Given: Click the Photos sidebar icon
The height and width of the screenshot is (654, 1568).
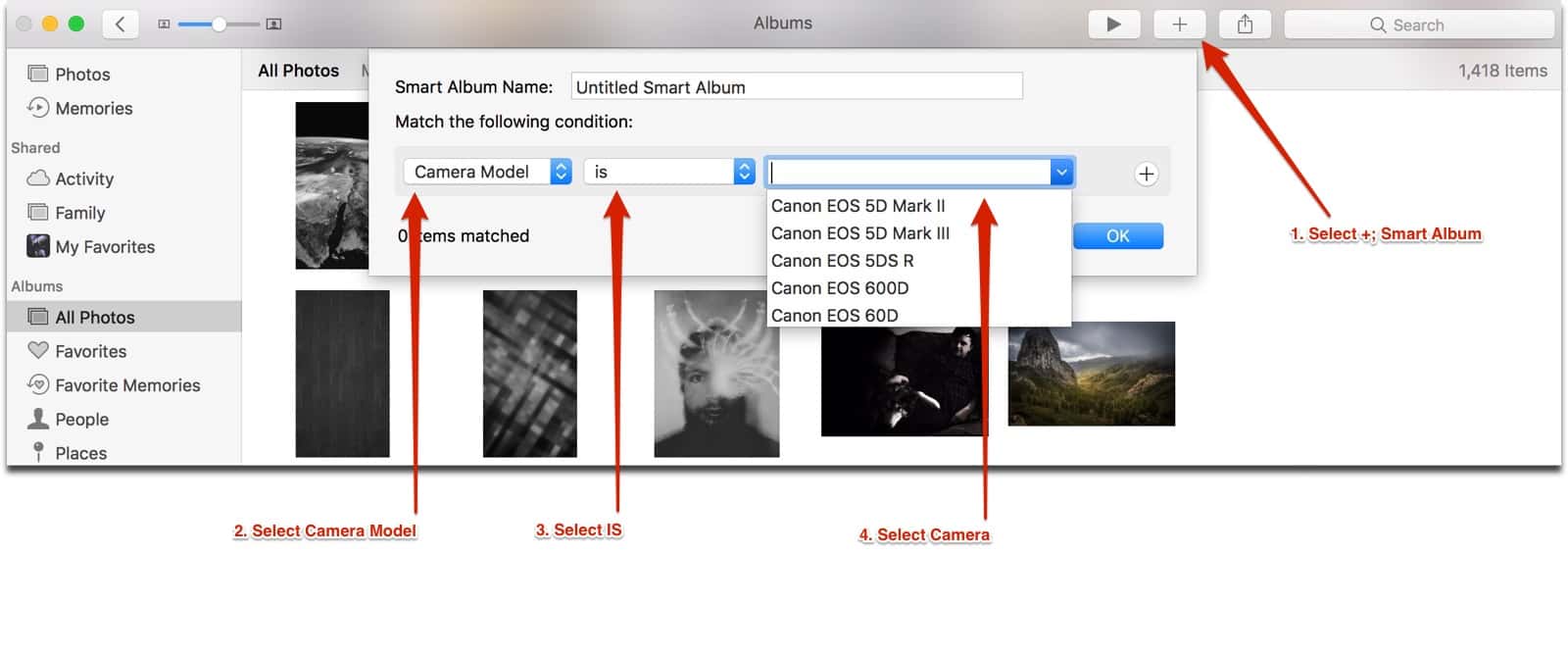Looking at the screenshot, I should 38,74.
